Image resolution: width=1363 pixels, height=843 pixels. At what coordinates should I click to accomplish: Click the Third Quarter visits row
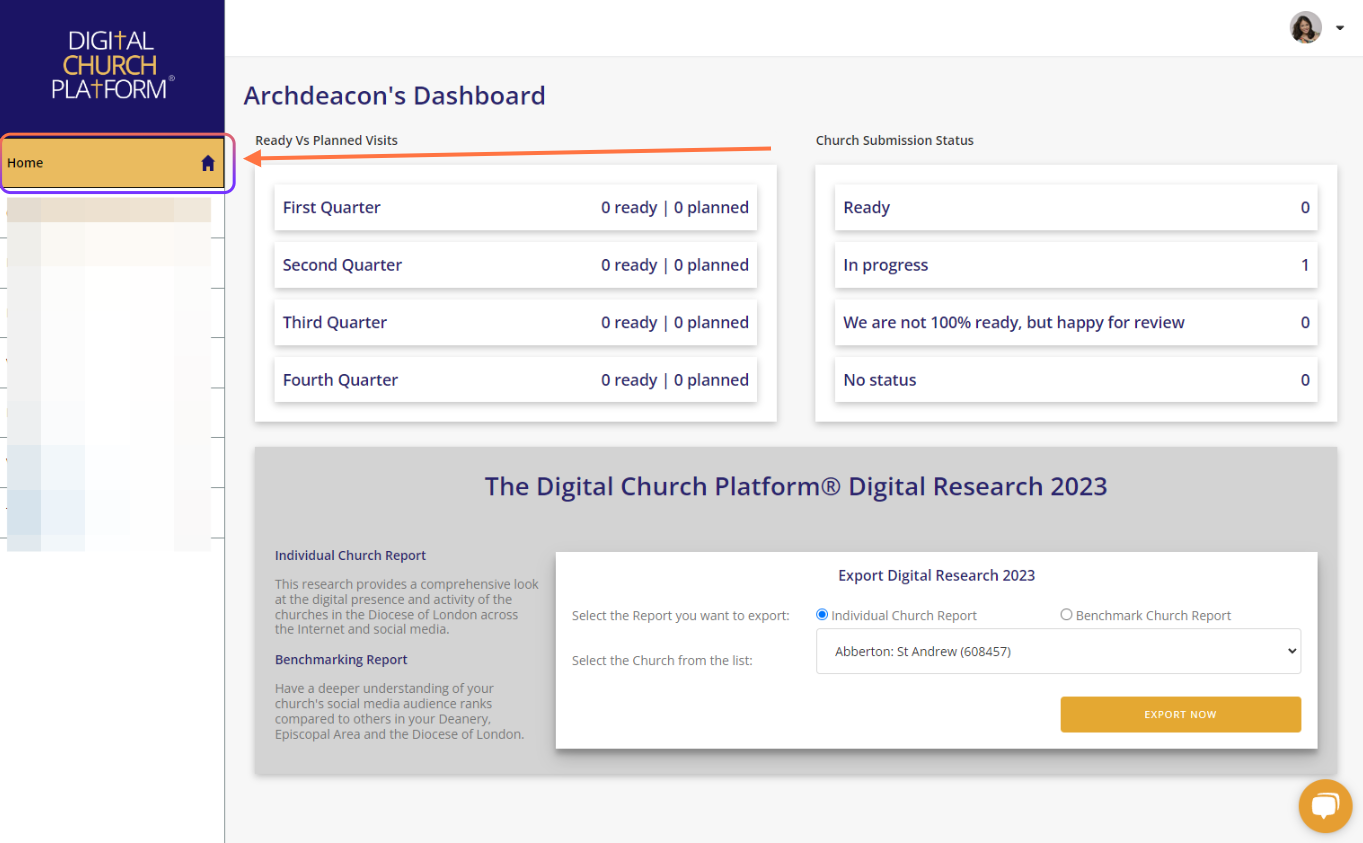[515, 322]
